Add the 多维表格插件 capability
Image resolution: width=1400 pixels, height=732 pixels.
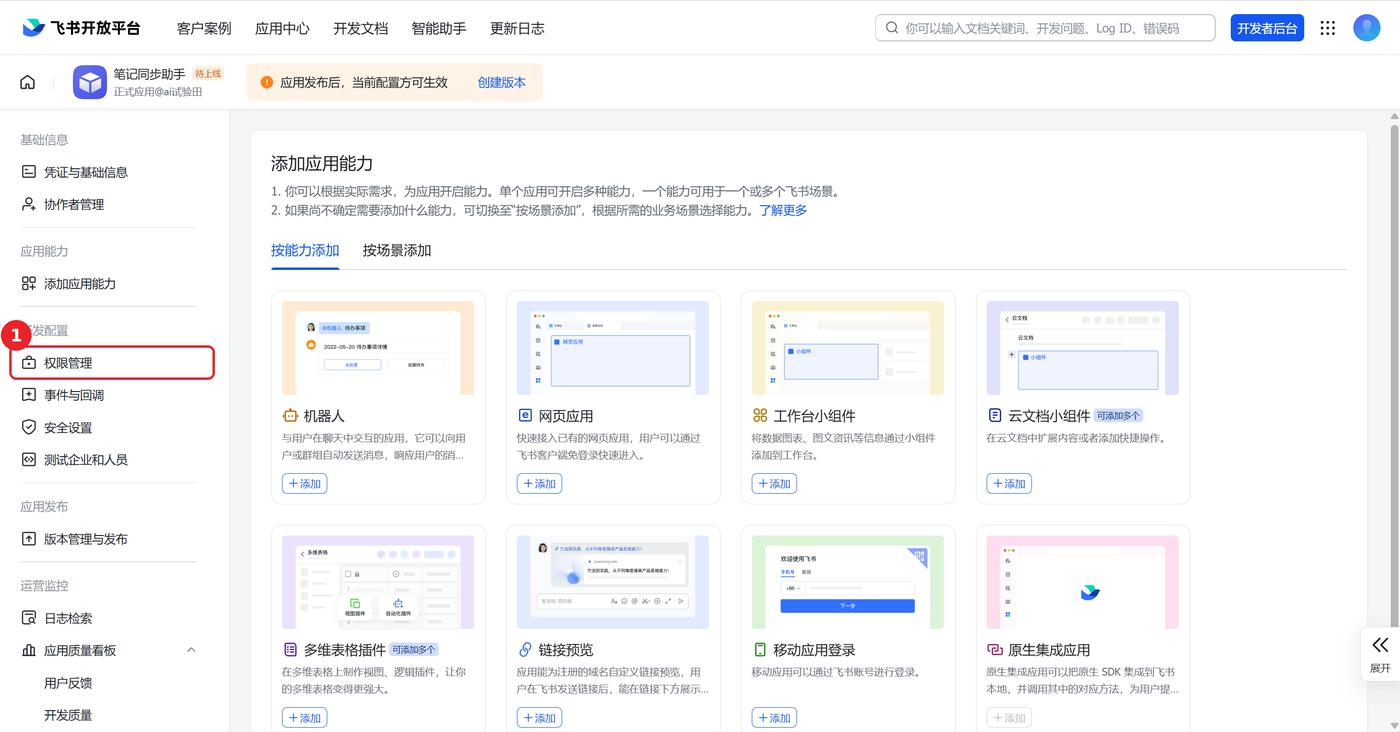304,718
